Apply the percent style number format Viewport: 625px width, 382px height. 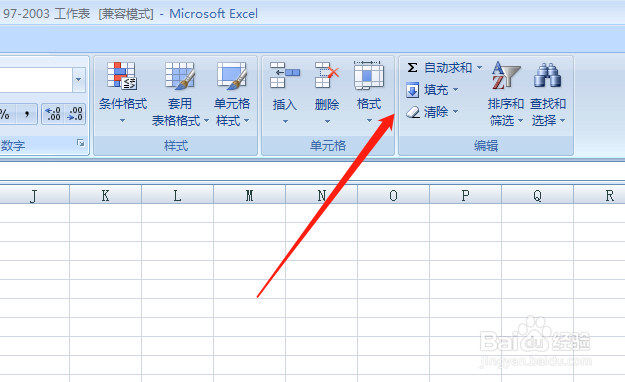pos(6,114)
